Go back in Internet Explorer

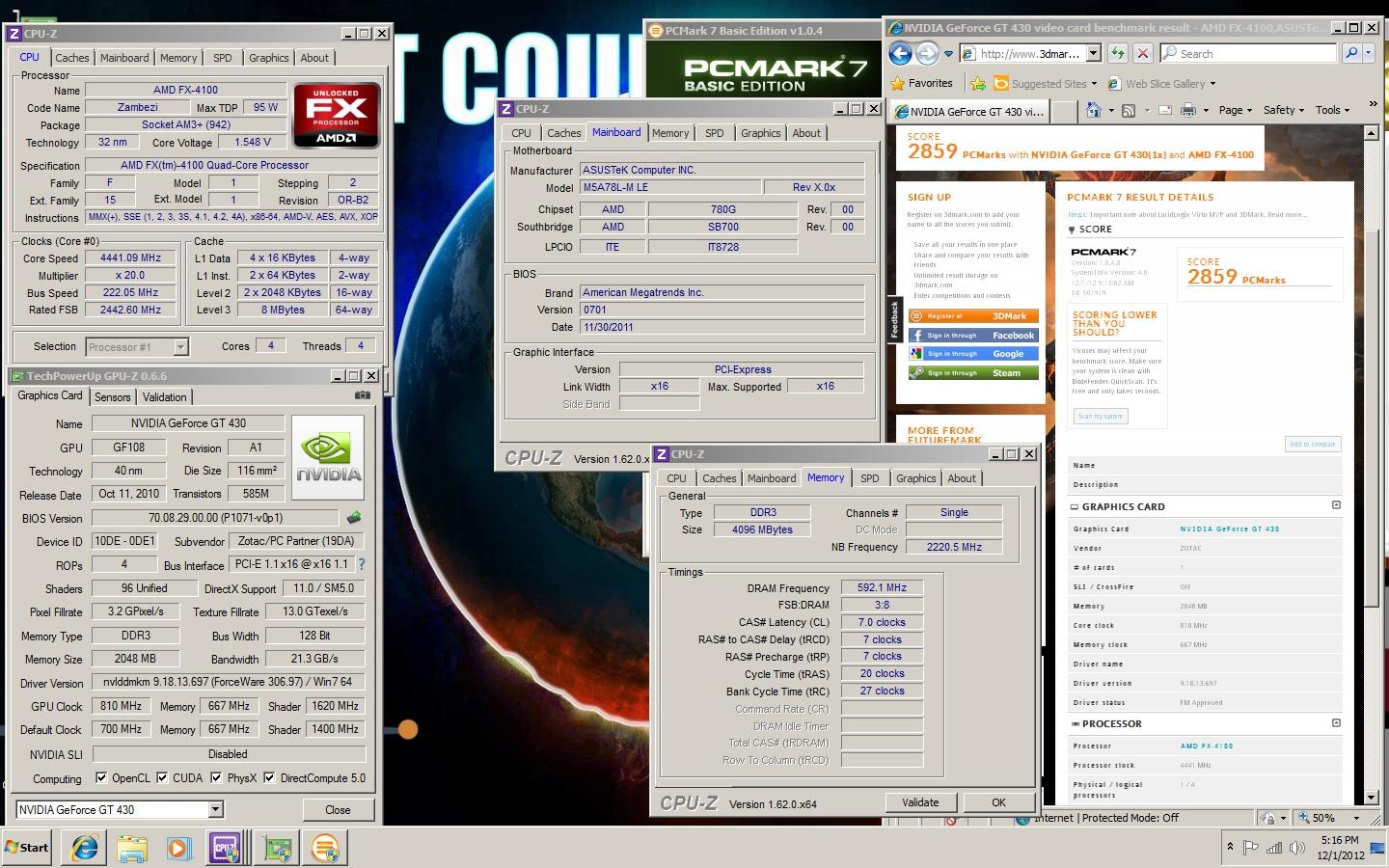point(900,54)
